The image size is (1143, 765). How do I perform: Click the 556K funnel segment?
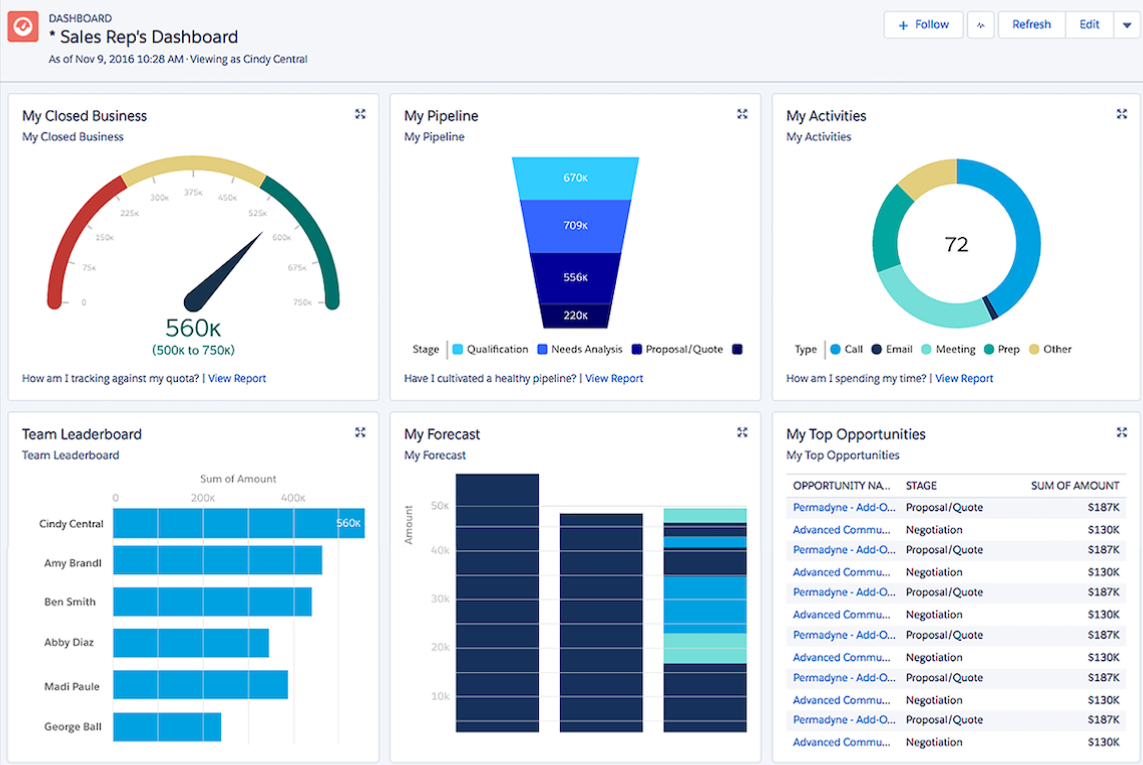575,278
